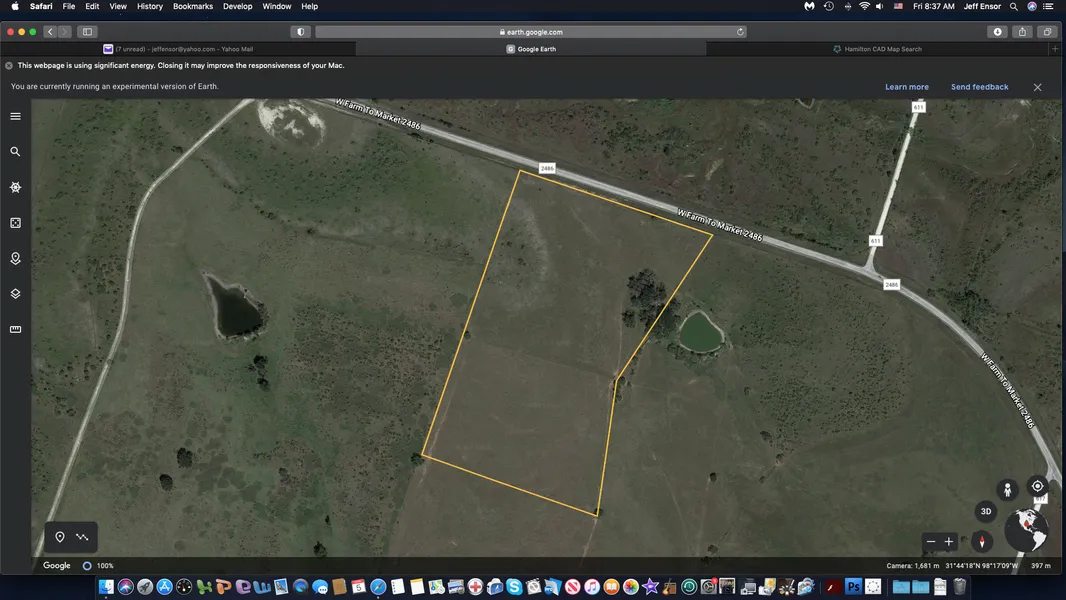Select the Measure ruler tool

coord(15,329)
